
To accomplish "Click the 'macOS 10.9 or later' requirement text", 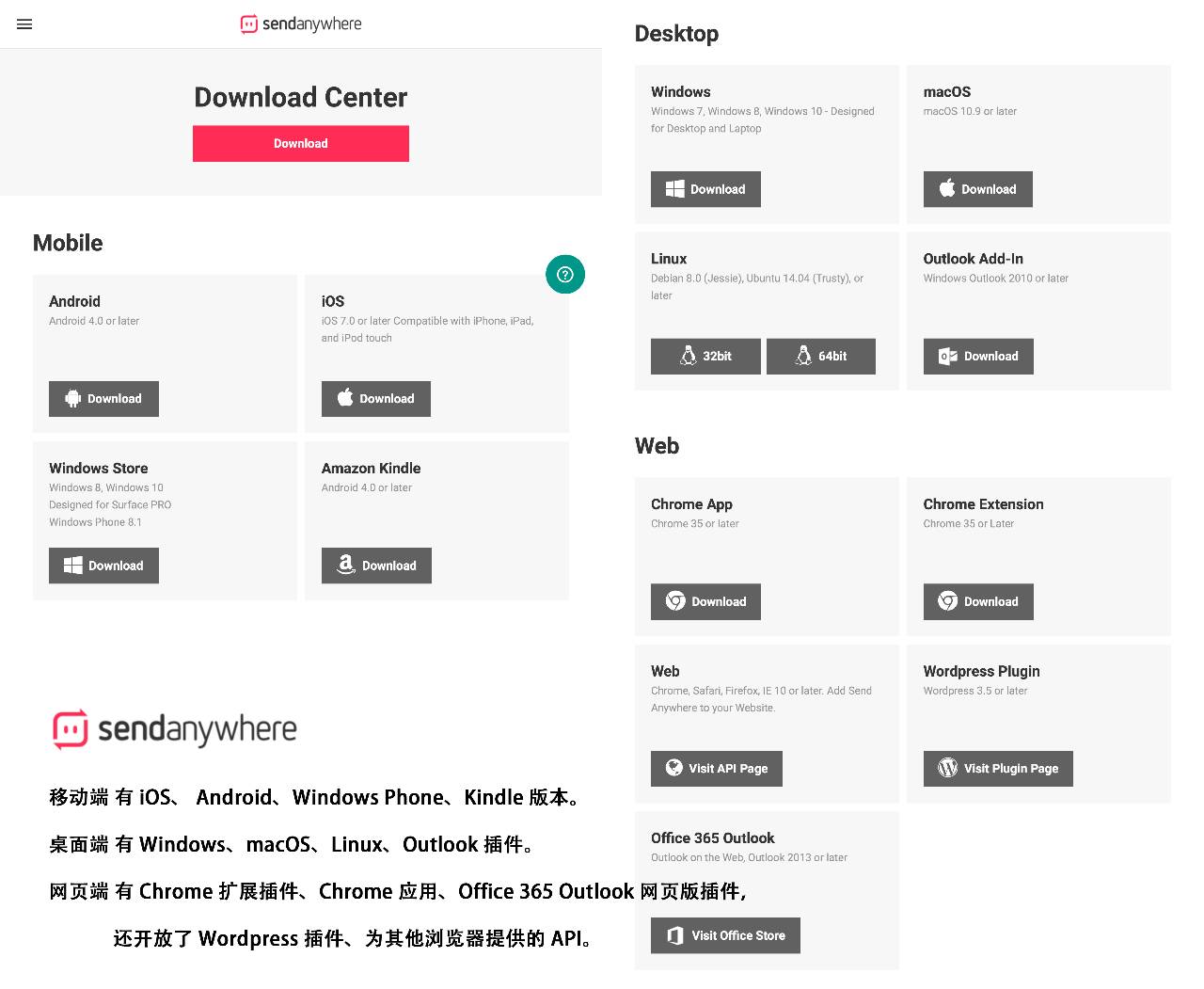I will (970, 111).
